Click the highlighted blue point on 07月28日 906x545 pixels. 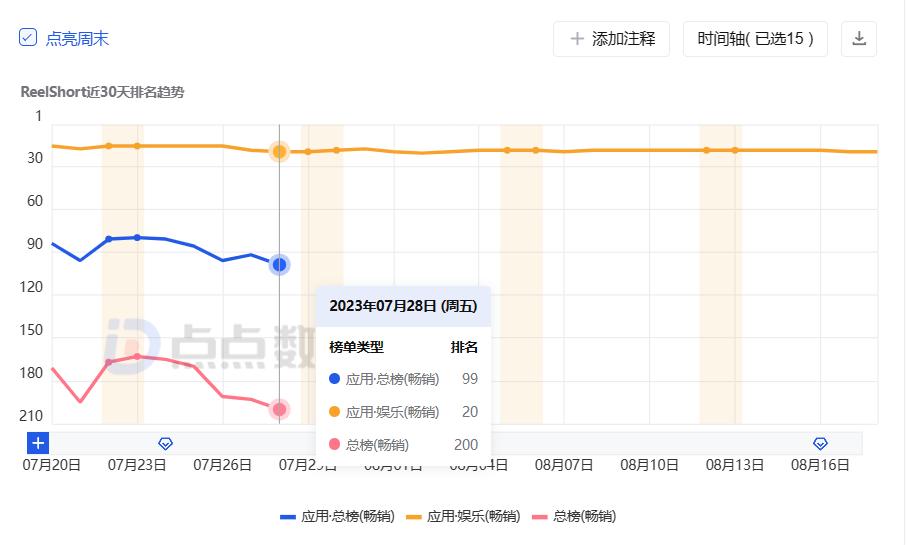tap(280, 265)
